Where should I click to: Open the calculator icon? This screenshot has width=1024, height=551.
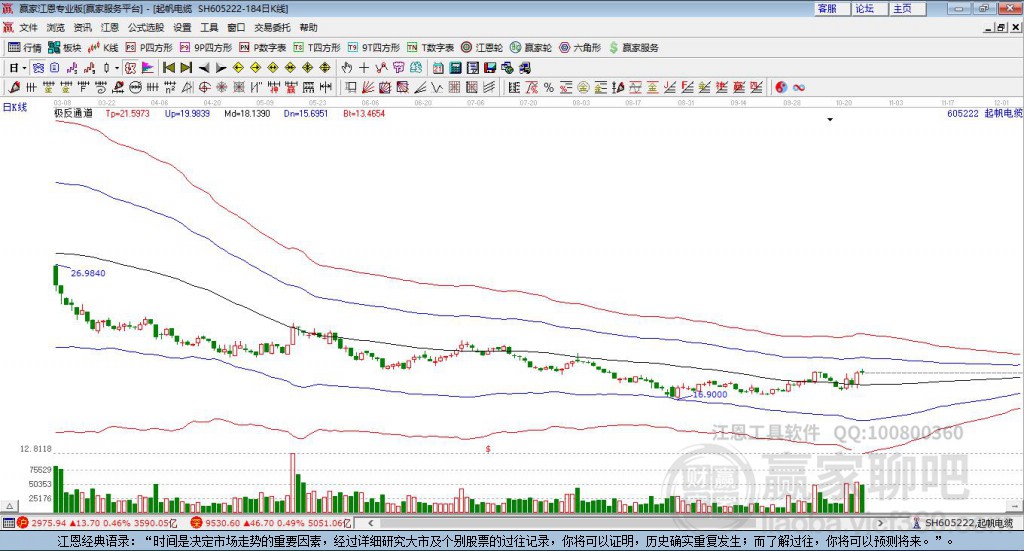tap(455, 68)
